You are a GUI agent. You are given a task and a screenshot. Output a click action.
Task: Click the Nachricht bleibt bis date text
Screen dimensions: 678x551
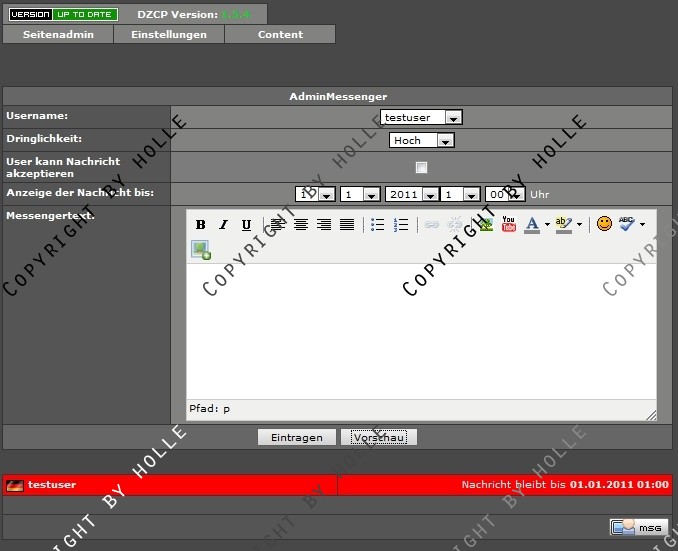point(565,484)
